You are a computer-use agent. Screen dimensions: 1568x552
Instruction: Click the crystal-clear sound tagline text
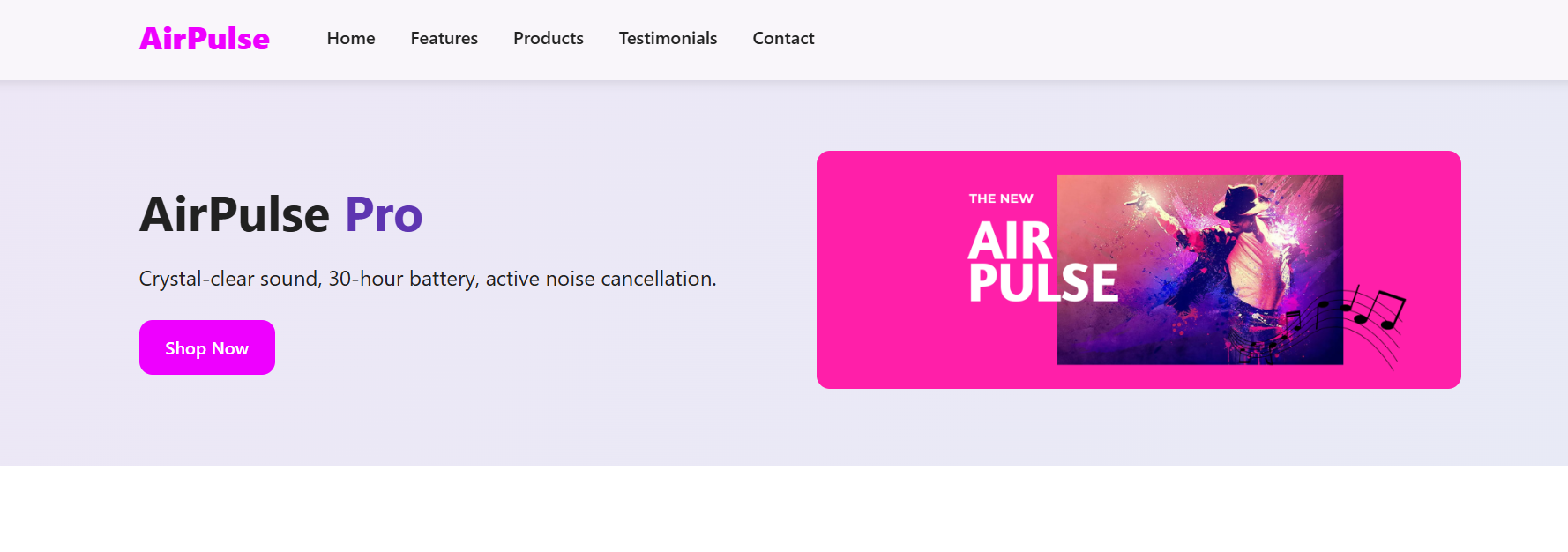(x=428, y=279)
